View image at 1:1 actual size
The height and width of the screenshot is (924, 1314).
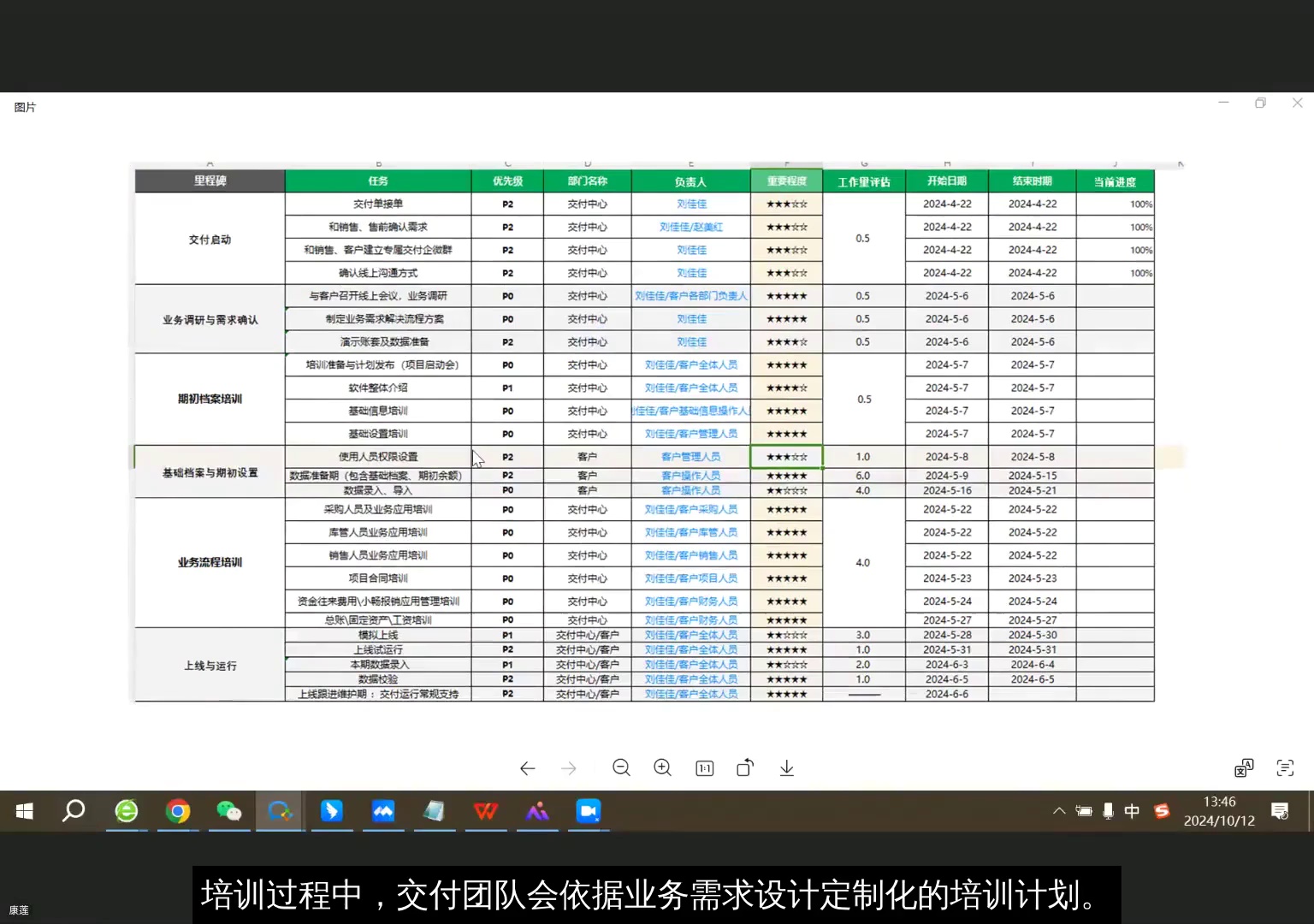pos(704,767)
